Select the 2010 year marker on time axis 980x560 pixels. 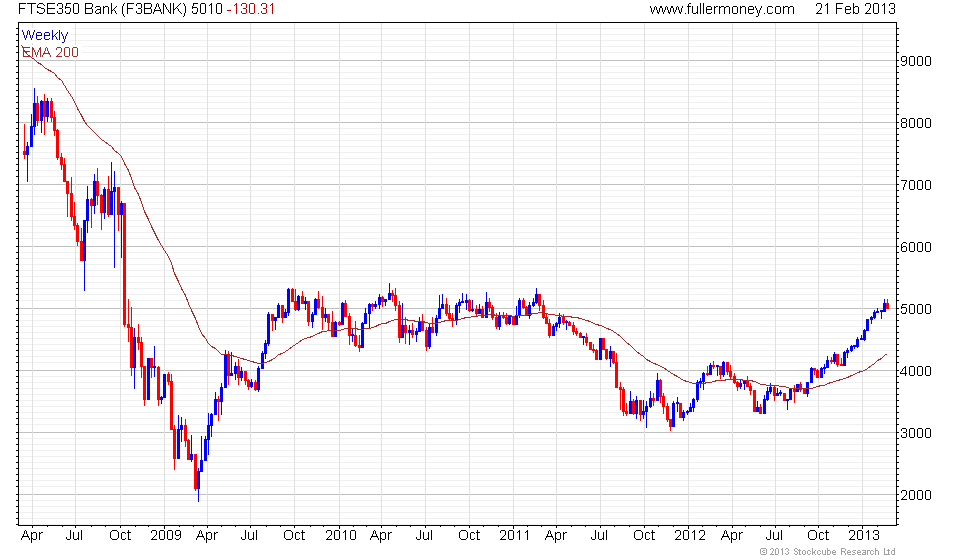tap(340, 536)
